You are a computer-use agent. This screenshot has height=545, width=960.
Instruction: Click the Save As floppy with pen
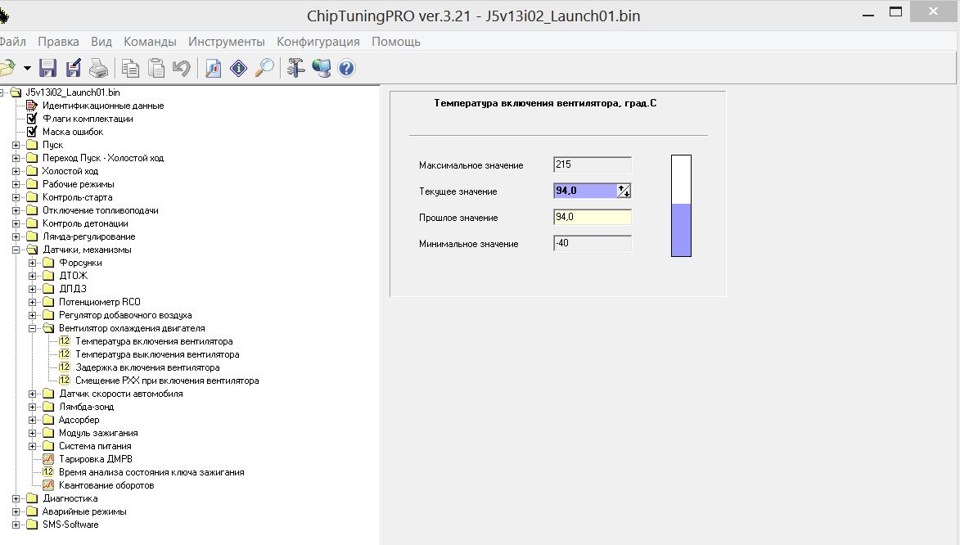click(73, 68)
